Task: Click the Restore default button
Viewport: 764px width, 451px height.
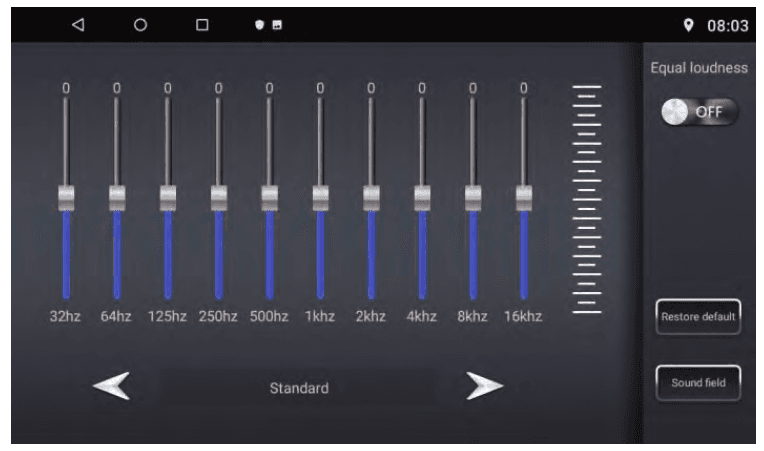Action: 698,317
